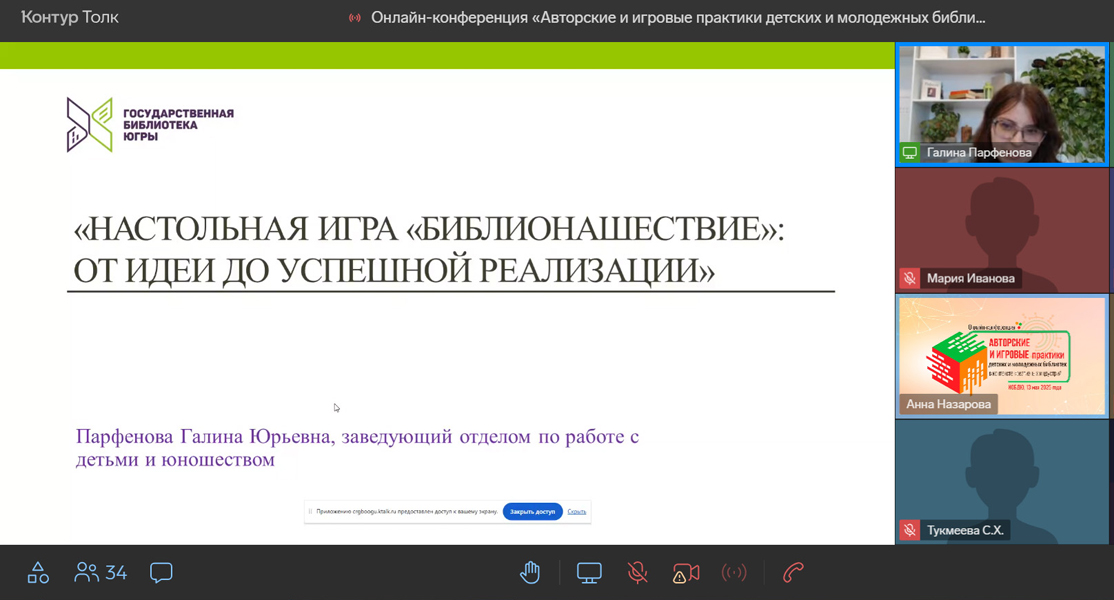Screen dimensions: 1114x600
Task: Leave the call with the red handset
Action: coord(793,573)
